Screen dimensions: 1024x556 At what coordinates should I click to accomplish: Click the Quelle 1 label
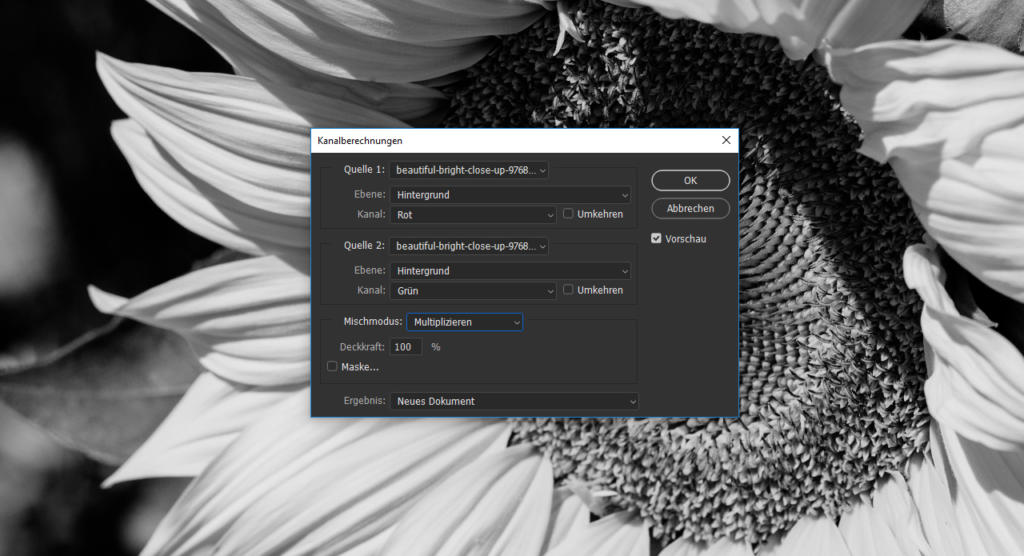point(364,170)
